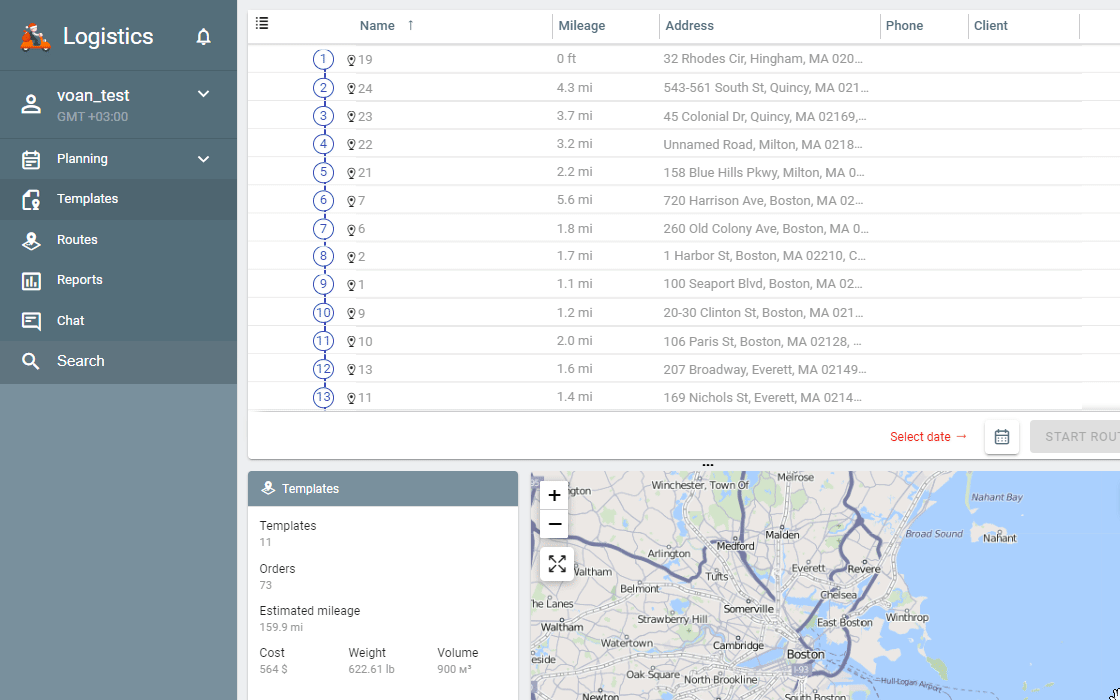1120x700 pixels.
Task: Open the notifications bell
Action: click(204, 36)
